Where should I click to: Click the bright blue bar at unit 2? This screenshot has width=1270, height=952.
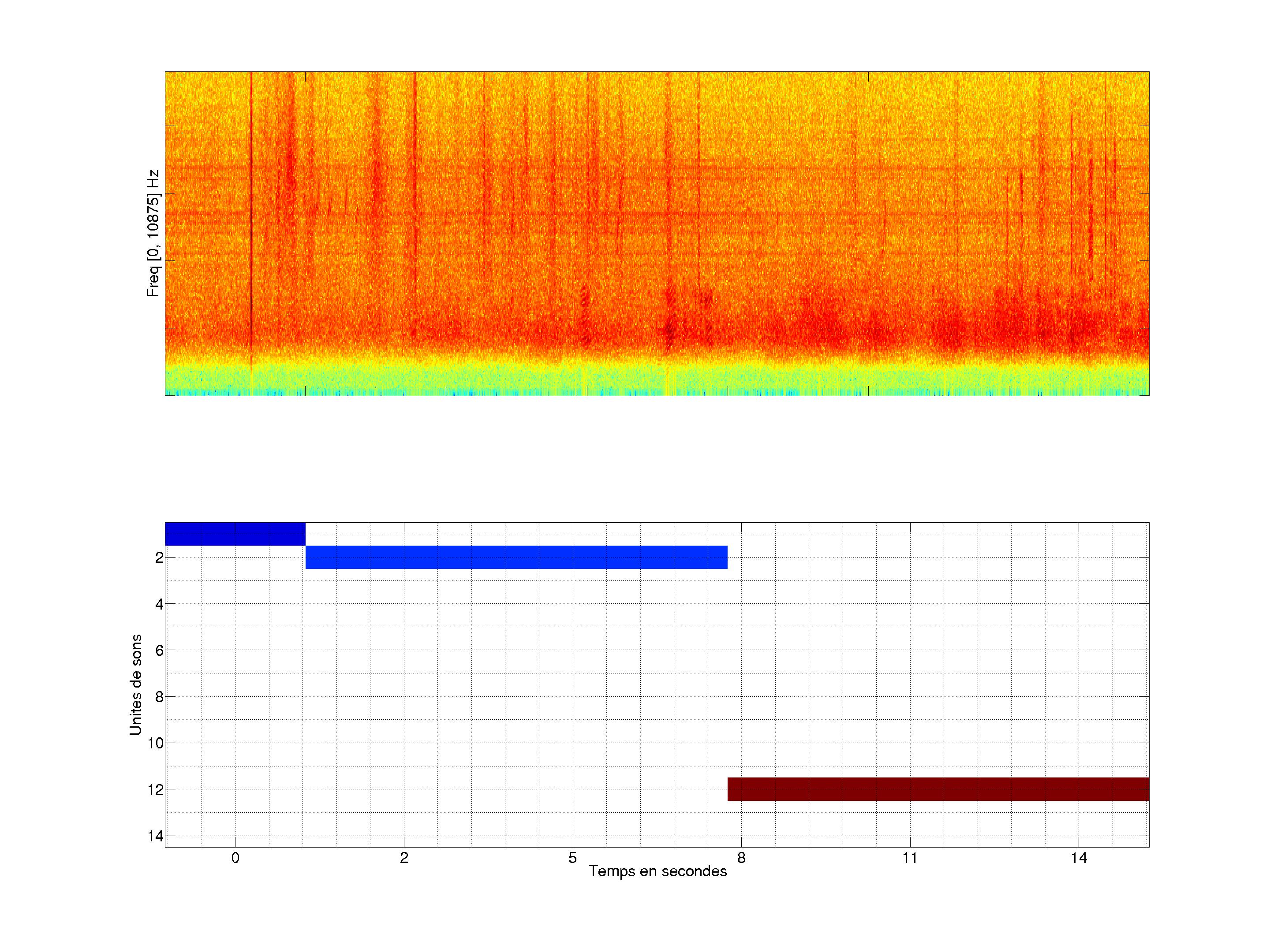pos(516,557)
